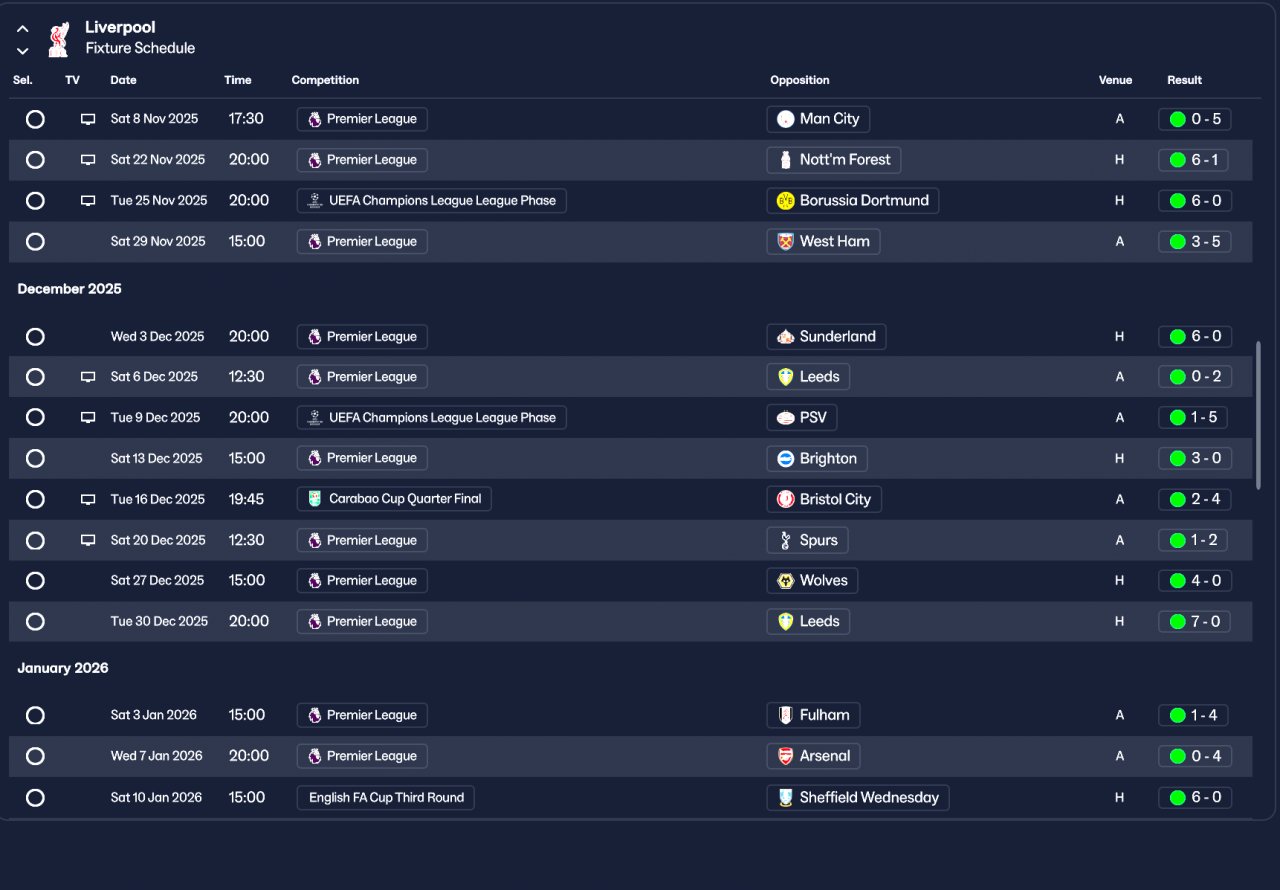
Task: Select the Bristol City club badge
Action: (x=785, y=499)
